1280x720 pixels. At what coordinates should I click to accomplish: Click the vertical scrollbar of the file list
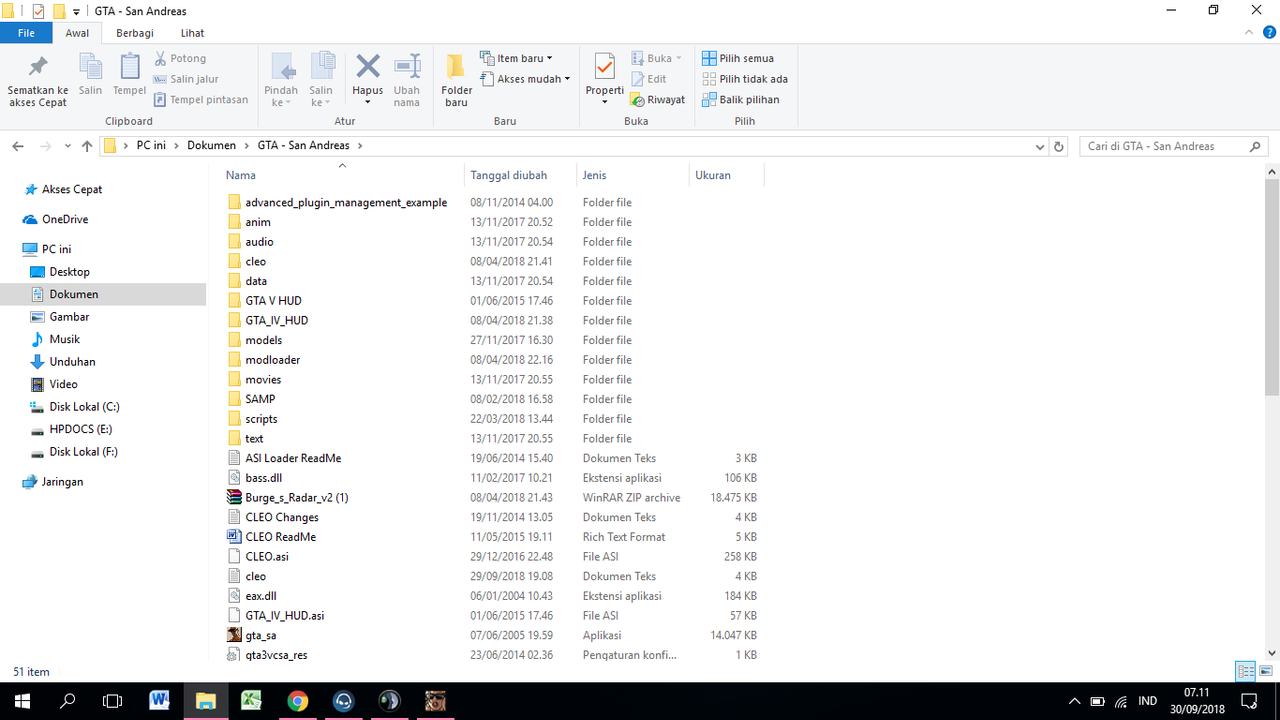[x=1272, y=287]
